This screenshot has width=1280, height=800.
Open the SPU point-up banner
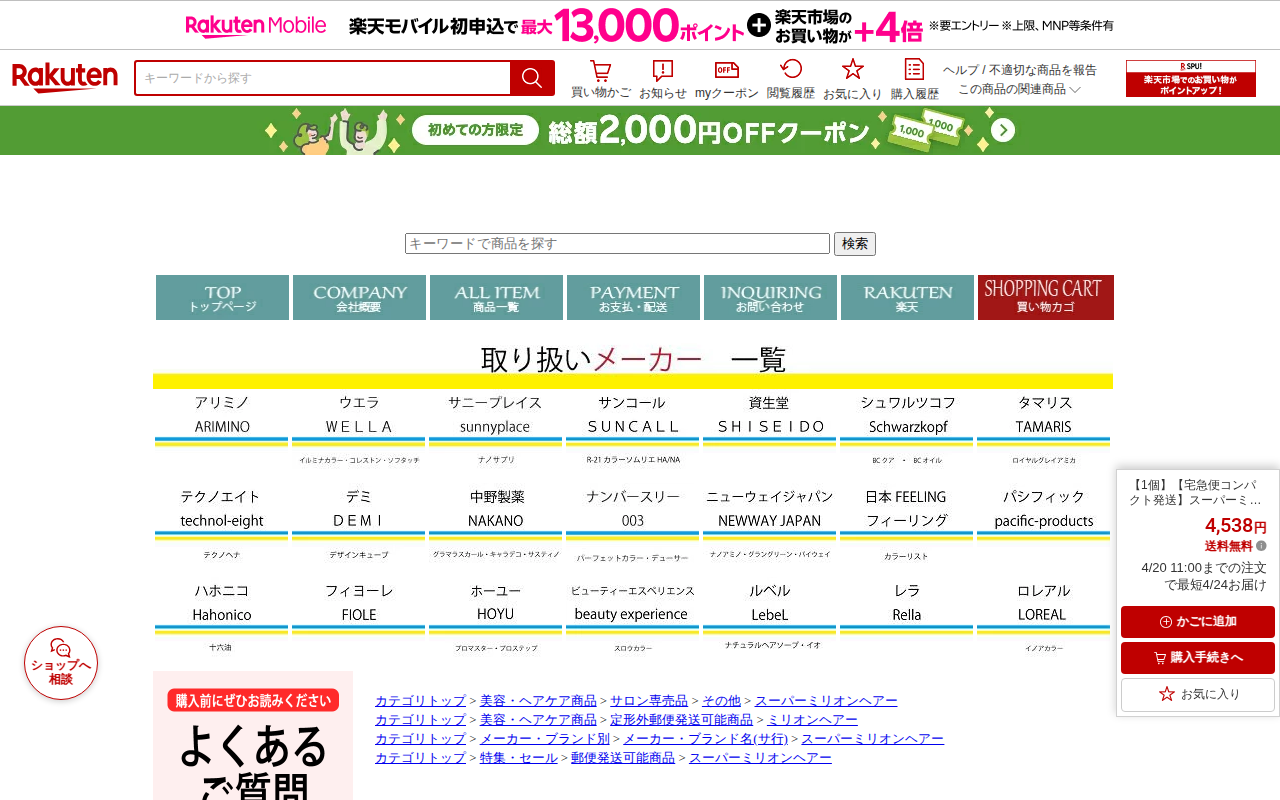1191,78
